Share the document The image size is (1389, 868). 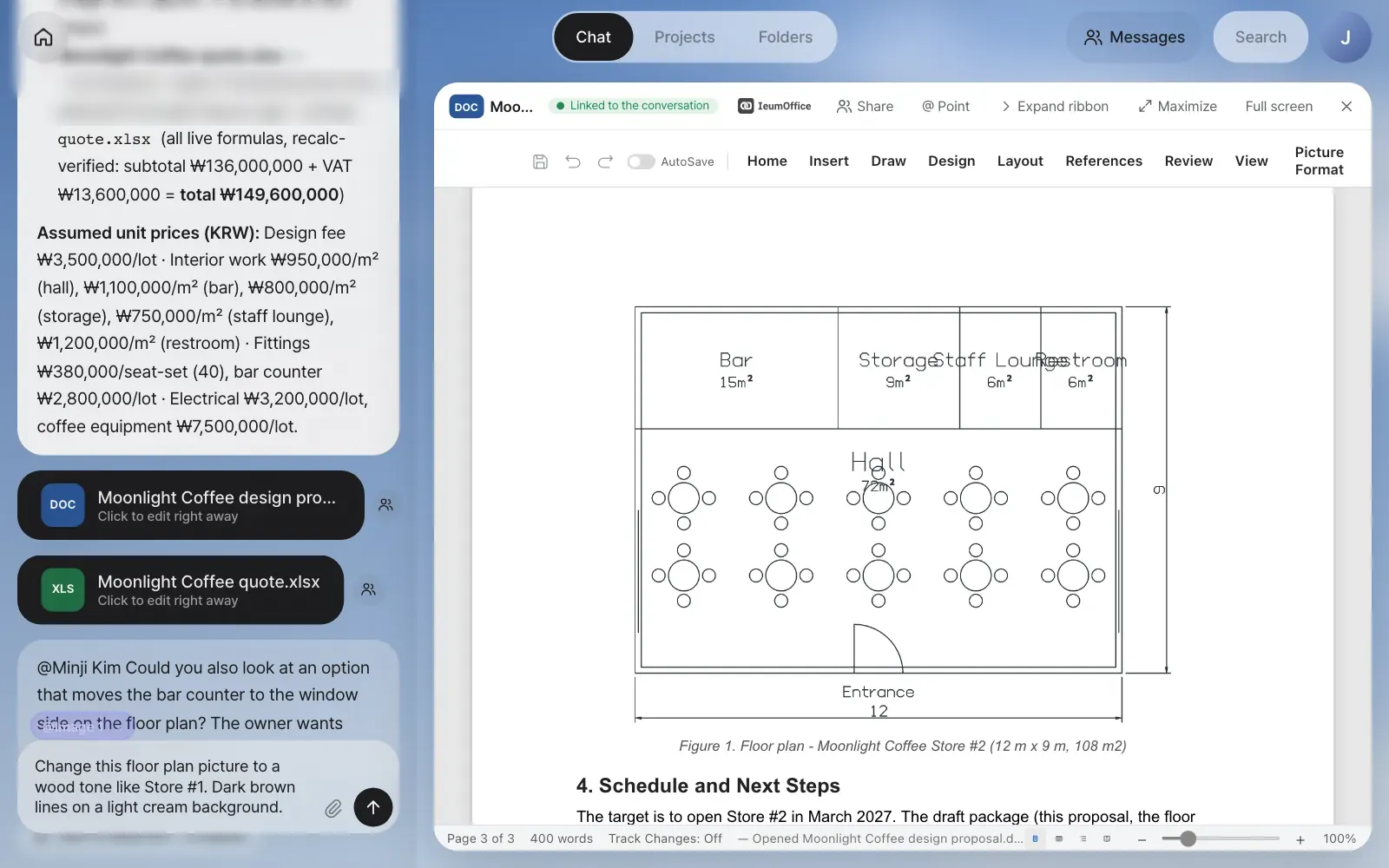[x=866, y=106]
